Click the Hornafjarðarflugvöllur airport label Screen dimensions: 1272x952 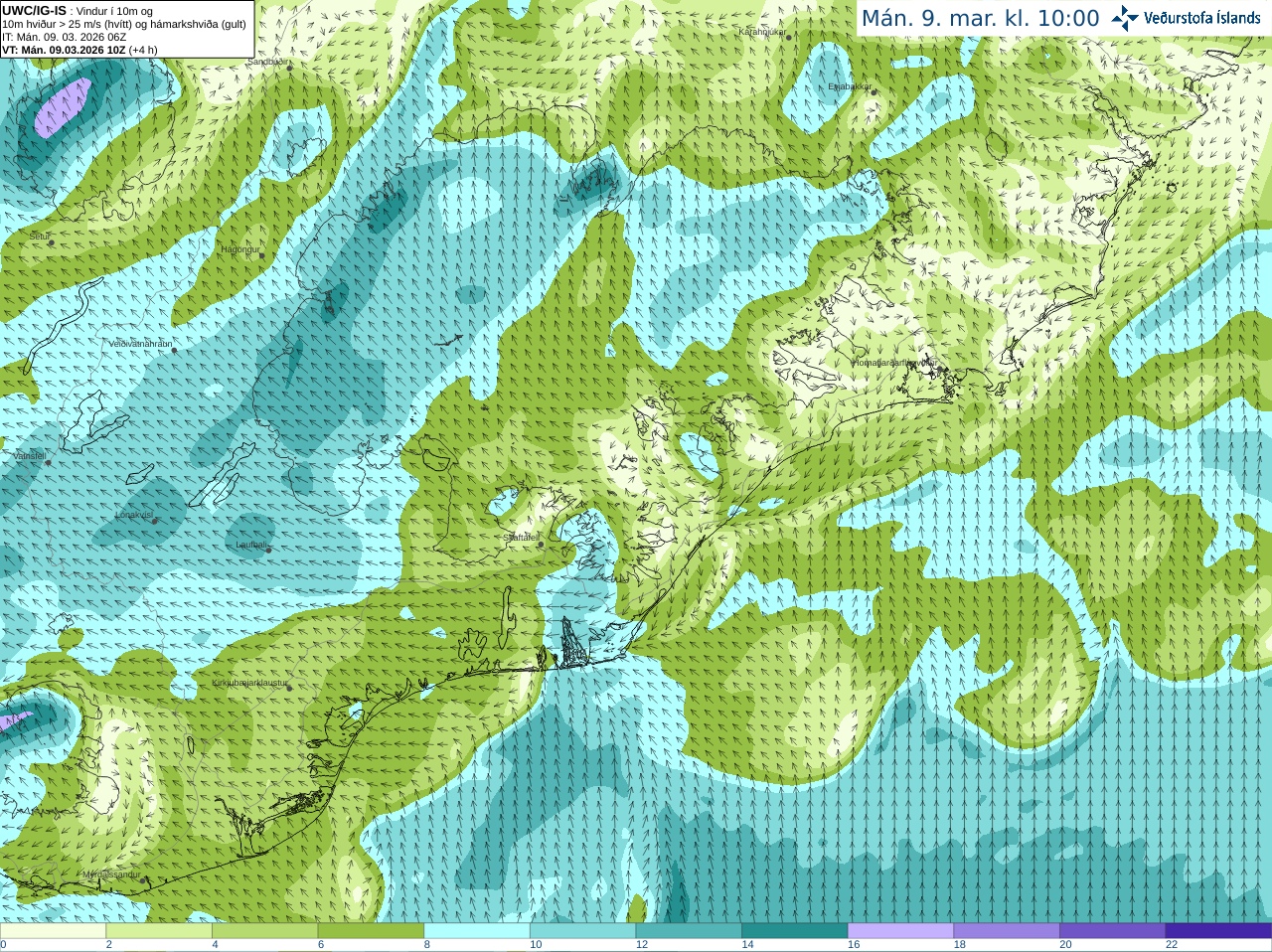pos(895,363)
